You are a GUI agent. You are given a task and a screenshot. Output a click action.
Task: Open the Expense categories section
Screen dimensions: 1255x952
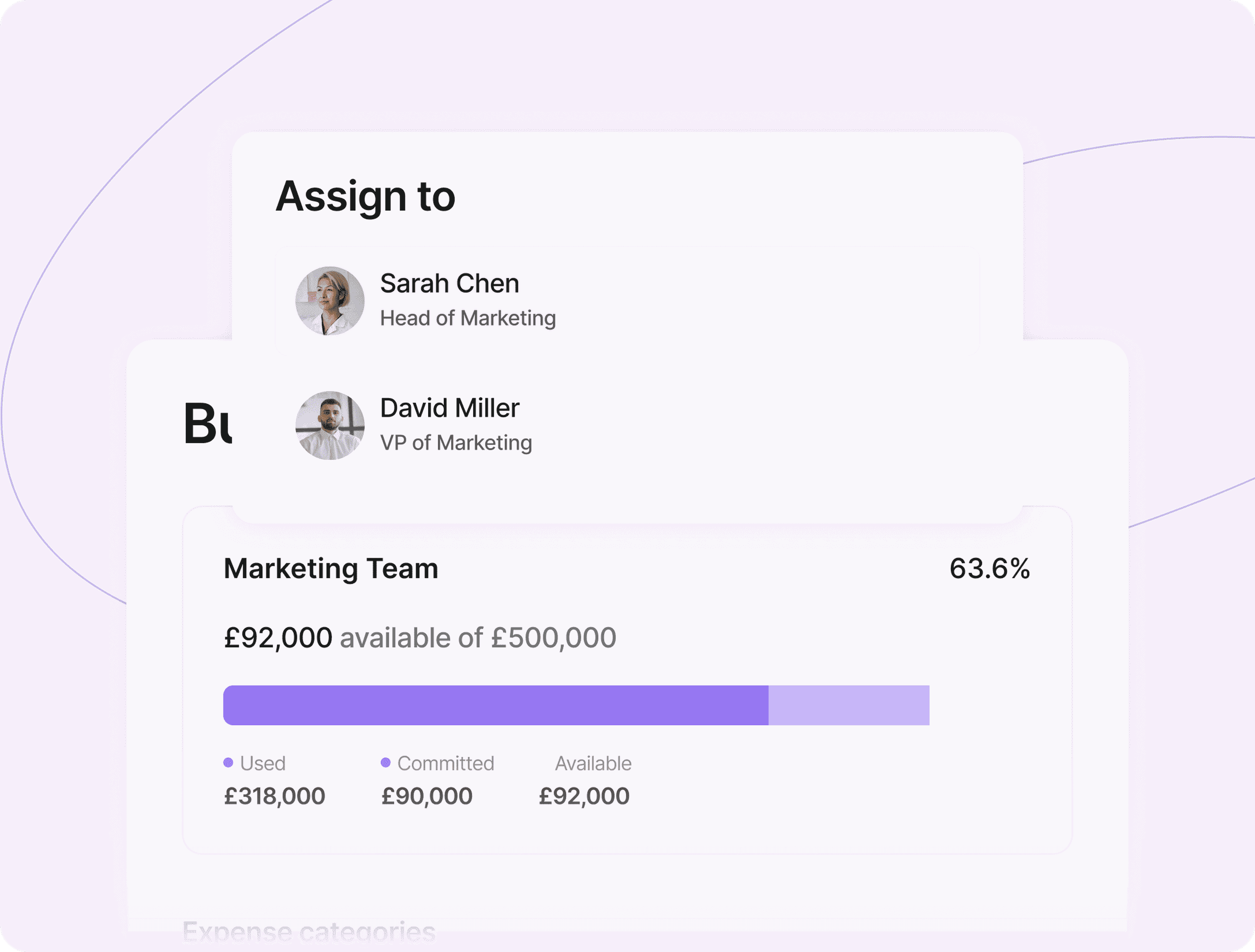tap(309, 931)
